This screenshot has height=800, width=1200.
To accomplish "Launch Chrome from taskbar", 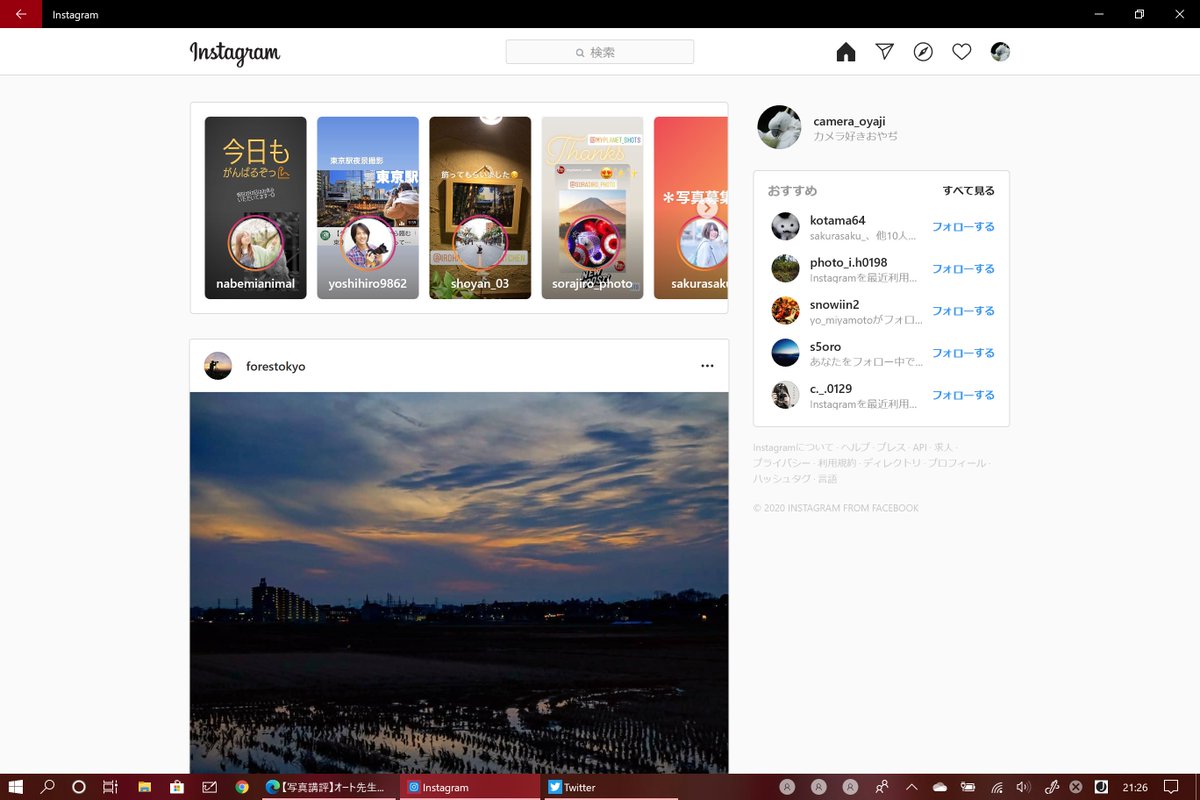I will tap(242, 787).
